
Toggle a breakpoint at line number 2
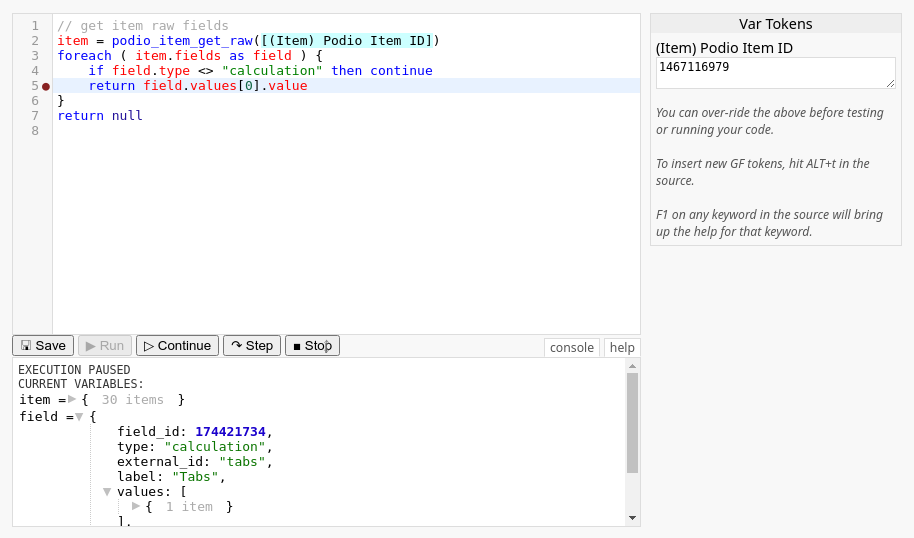pyautogui.click(x=35, y=41)
